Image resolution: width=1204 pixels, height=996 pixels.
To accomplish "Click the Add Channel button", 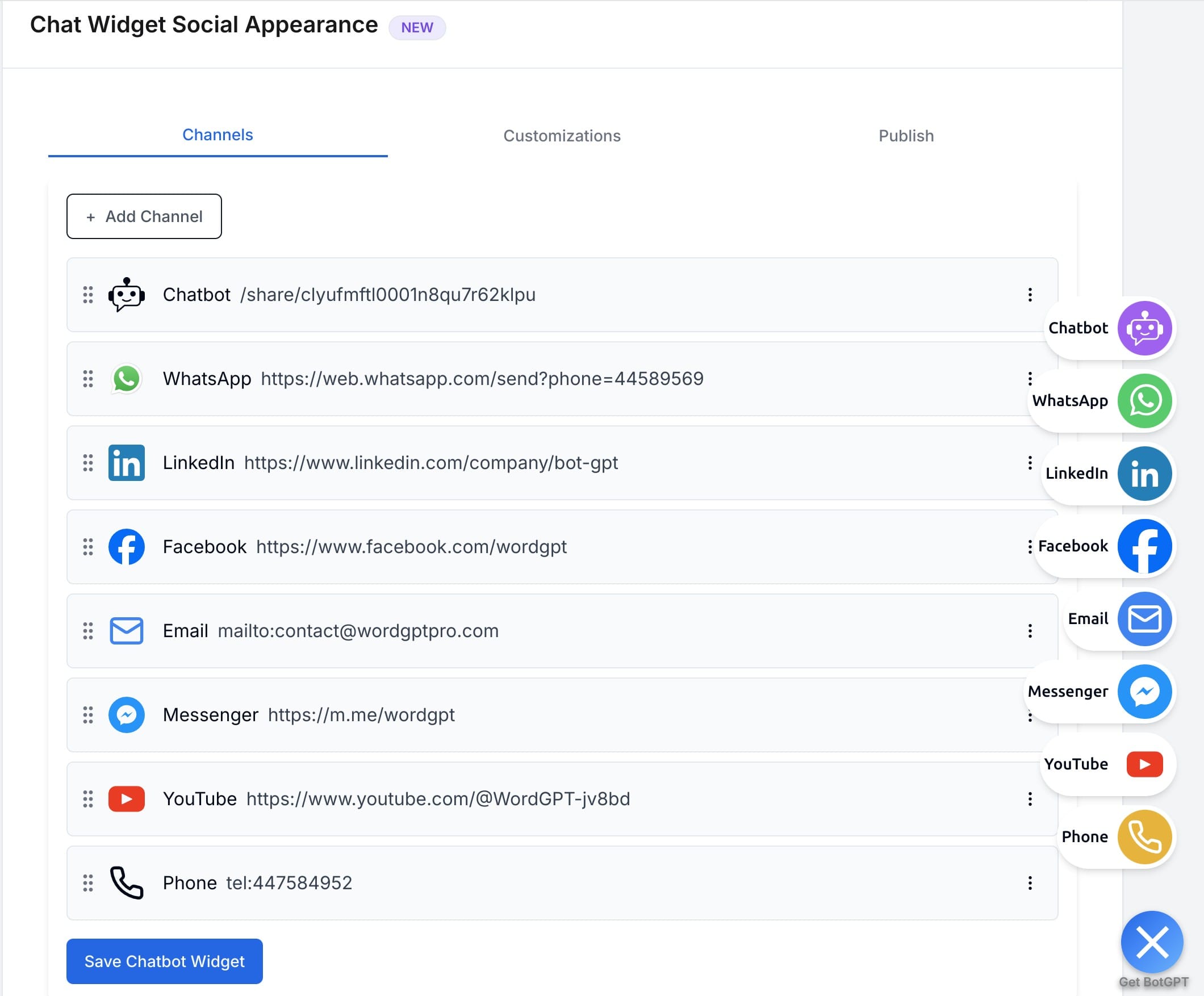I will pos(144,216).
